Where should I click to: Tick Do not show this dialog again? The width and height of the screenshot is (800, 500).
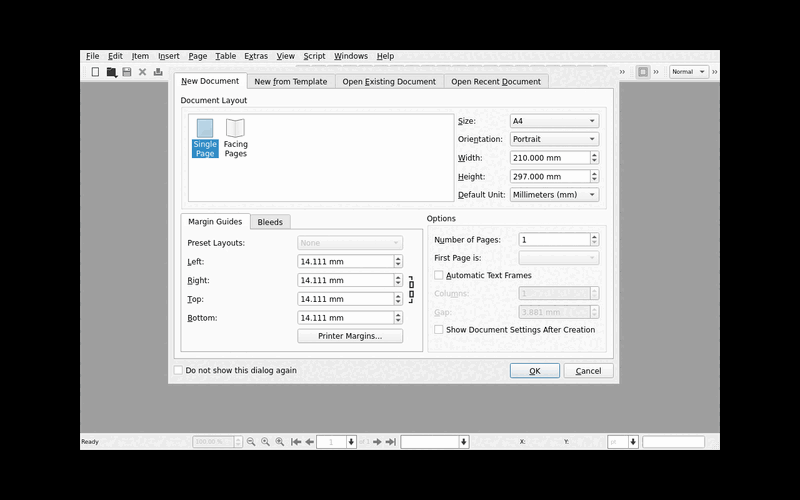(178, 370)
